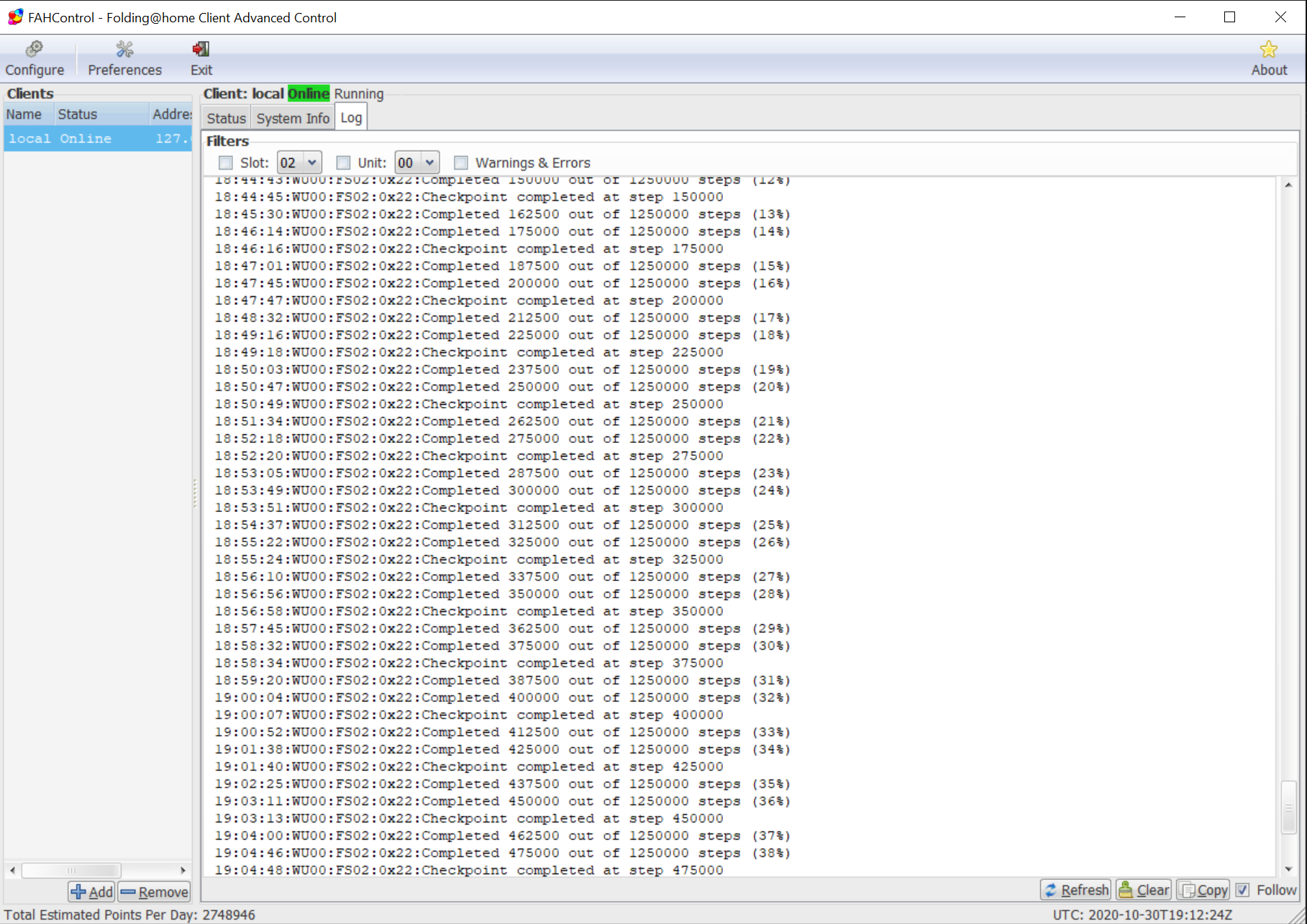1307x924 pixels.
Task: Enable the Slot filter checkbox
Action: tap(226, 163)
